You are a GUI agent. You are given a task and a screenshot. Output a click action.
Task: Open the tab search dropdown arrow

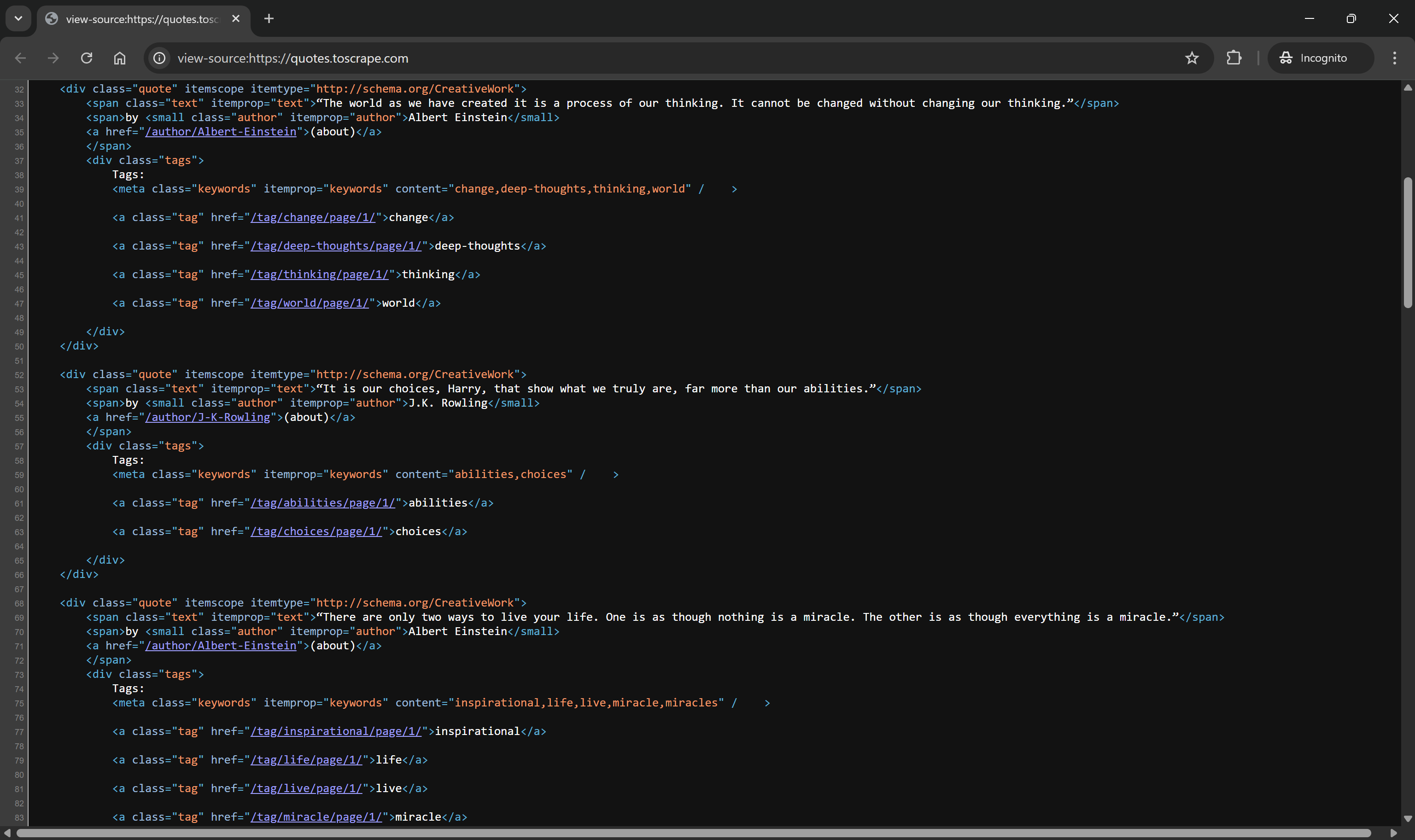click(18, 18)
